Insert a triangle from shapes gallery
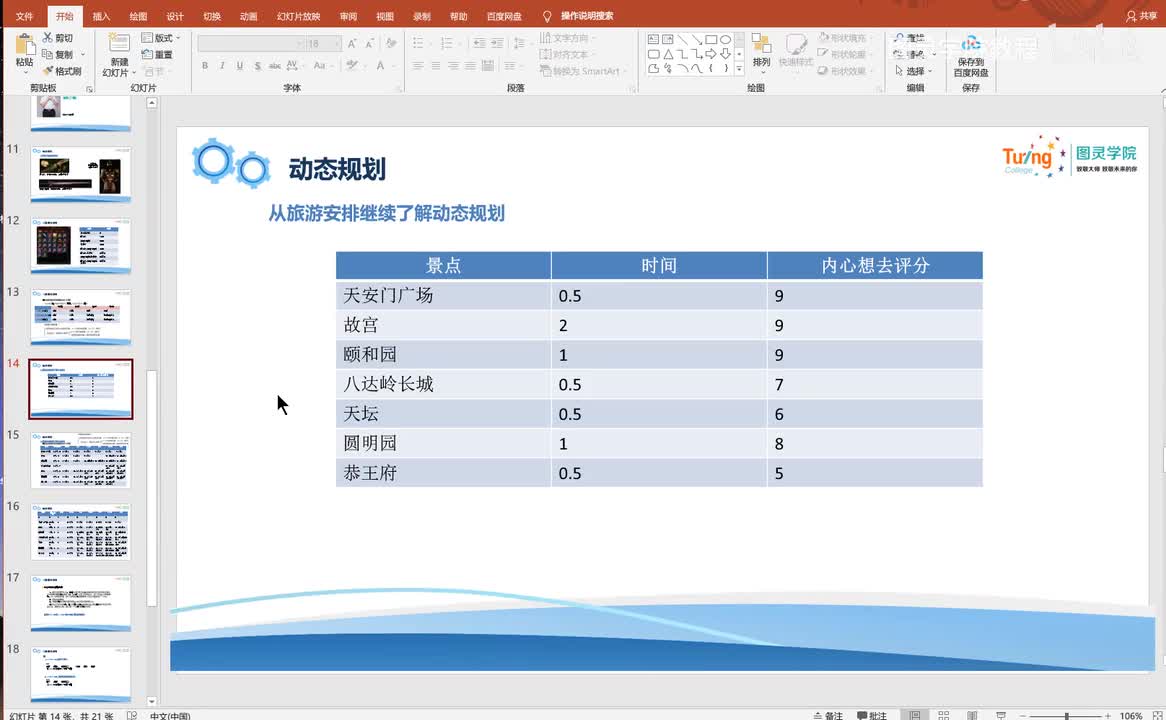This screenshot has height=720, width=1166. (x=669, y=54)
